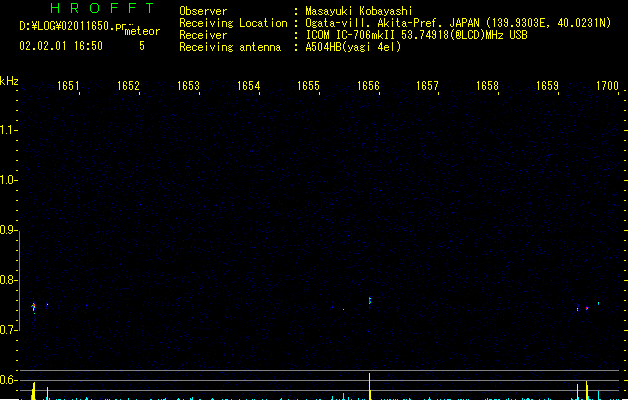The image size is (629, 400).
Task: Click time axis marker 1657
Action: pos(427,86)
